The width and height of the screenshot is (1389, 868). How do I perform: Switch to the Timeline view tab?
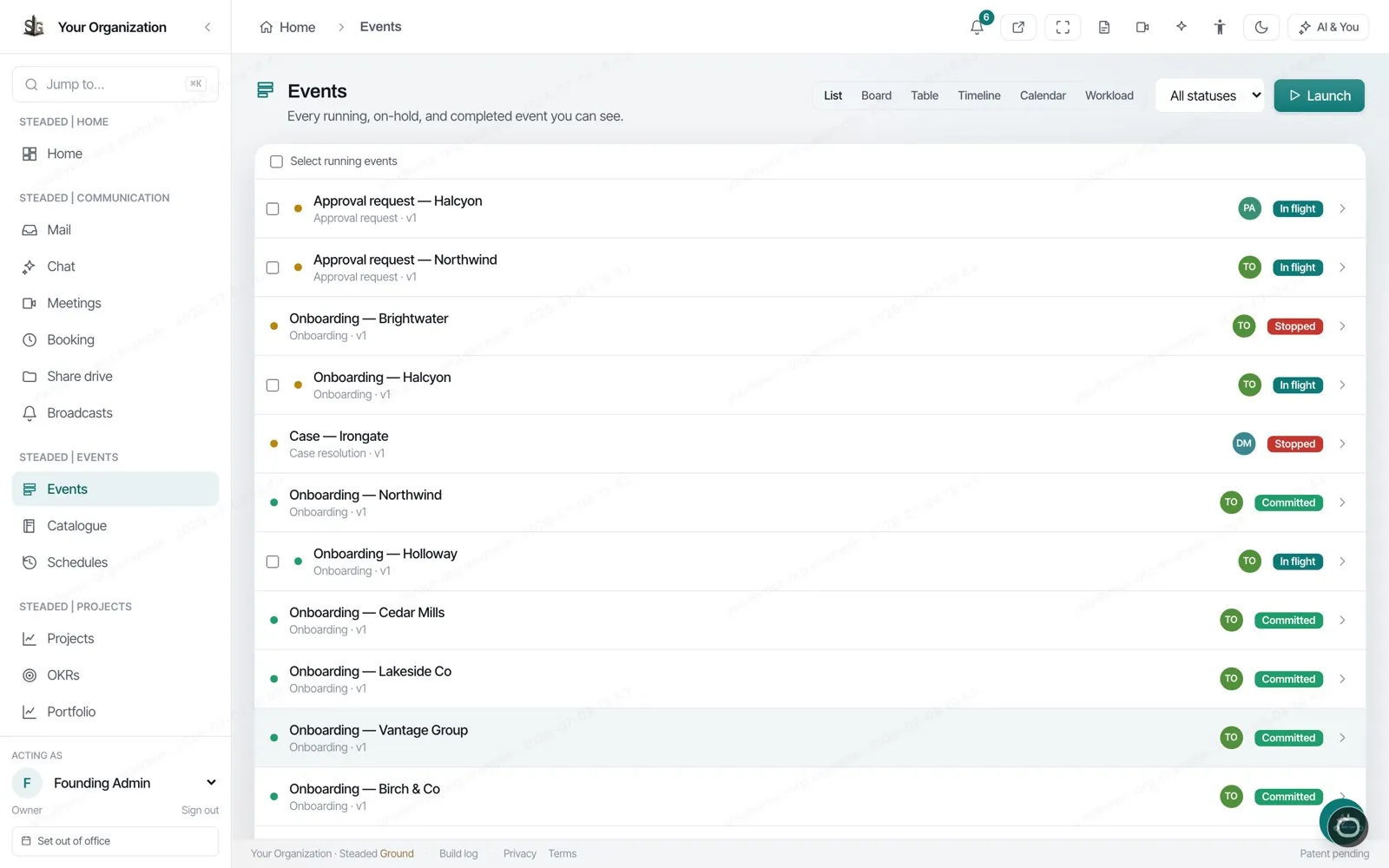[x=978, y=95]
